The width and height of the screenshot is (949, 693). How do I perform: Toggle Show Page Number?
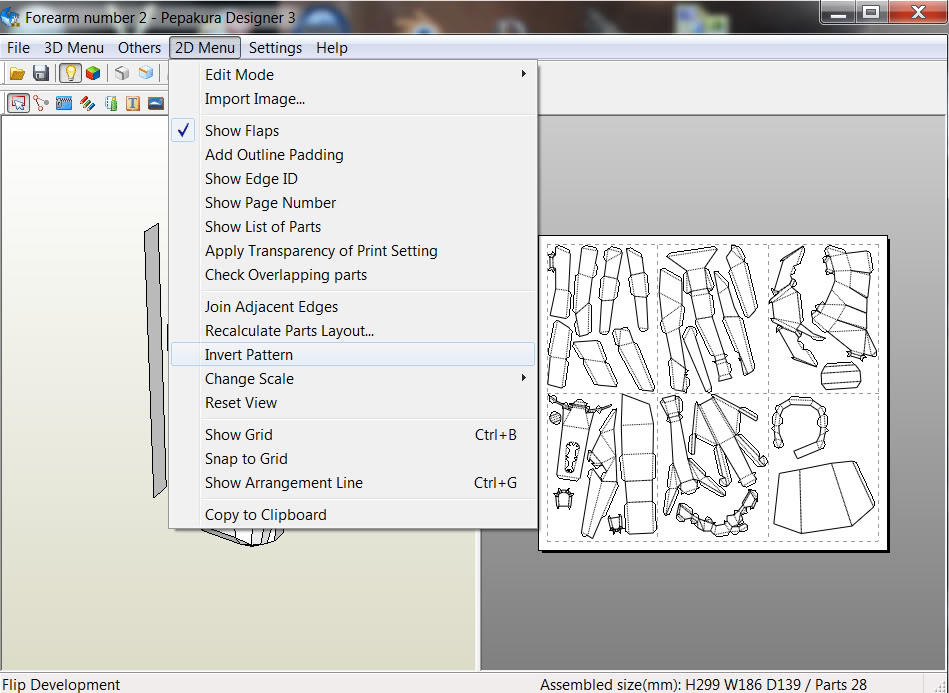pyautogui.click(x=353, y=203)
